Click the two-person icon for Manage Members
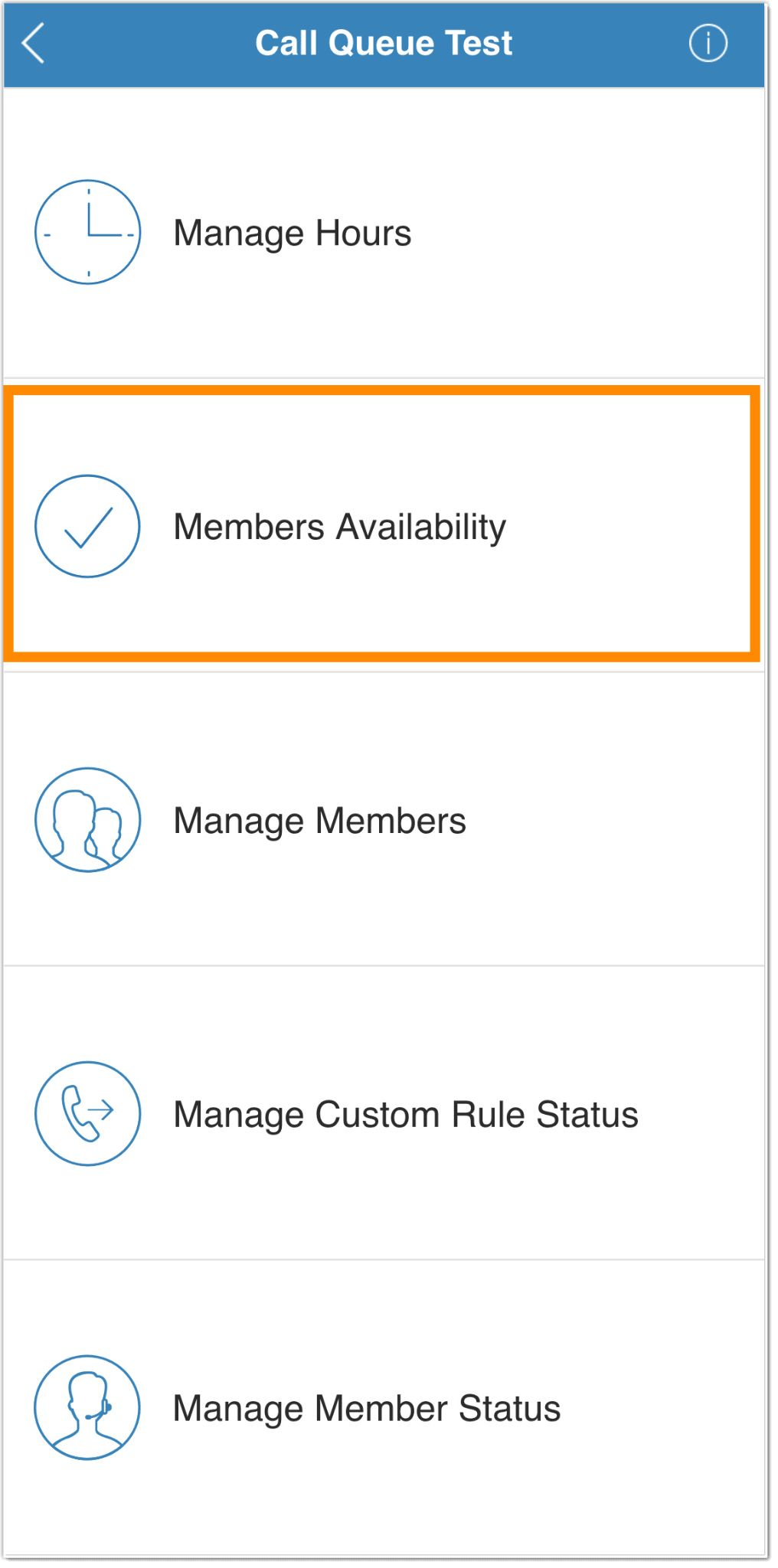This screenshot has height=1568, width=778. point(87,819)
